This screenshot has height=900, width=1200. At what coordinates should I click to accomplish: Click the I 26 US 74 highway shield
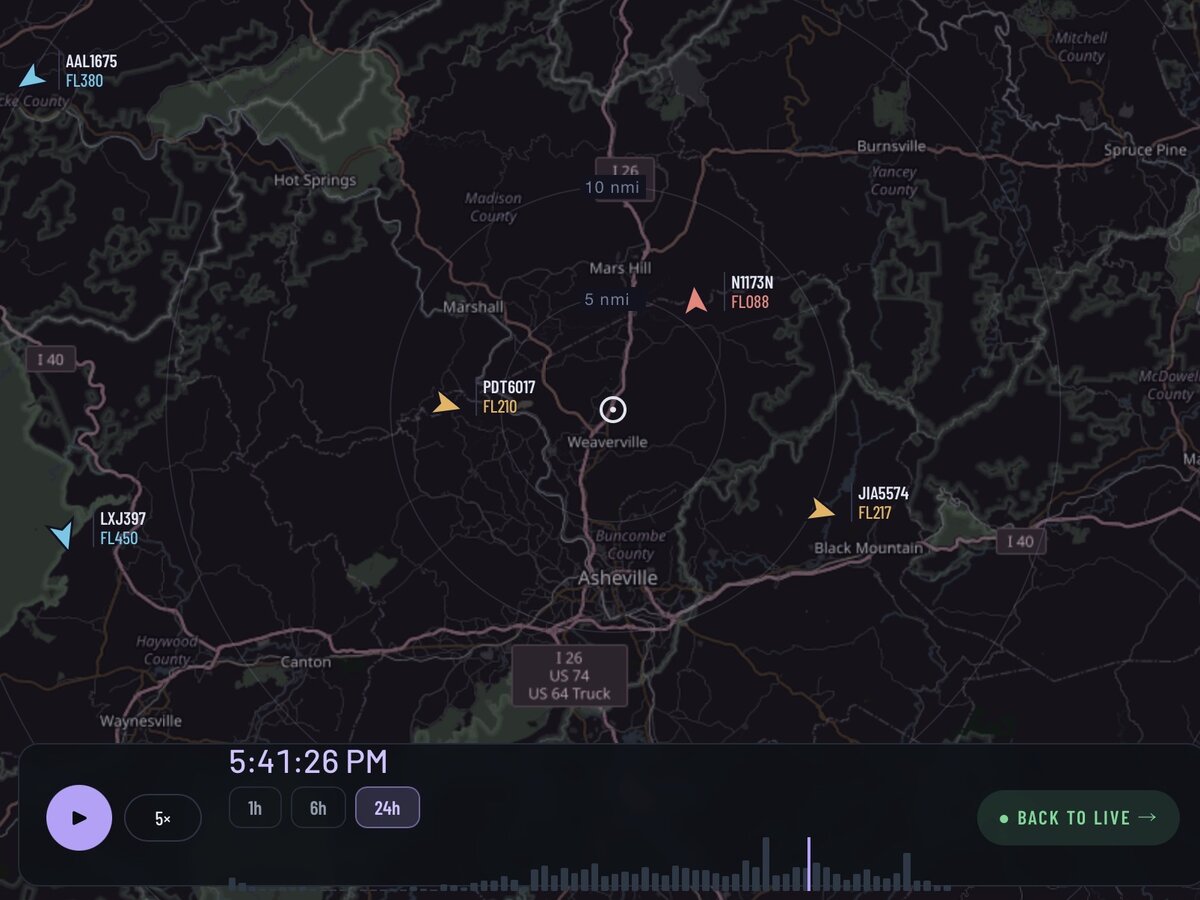[x=570, y=676]
